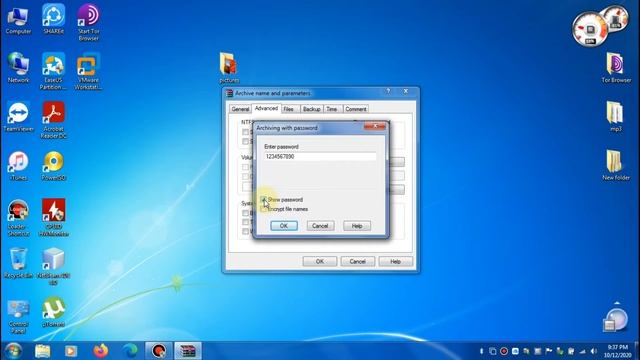Viewport: 640px width, 360px height.
Task: Select EaseUS Partition shortcut icon
Action: [53, 71]
